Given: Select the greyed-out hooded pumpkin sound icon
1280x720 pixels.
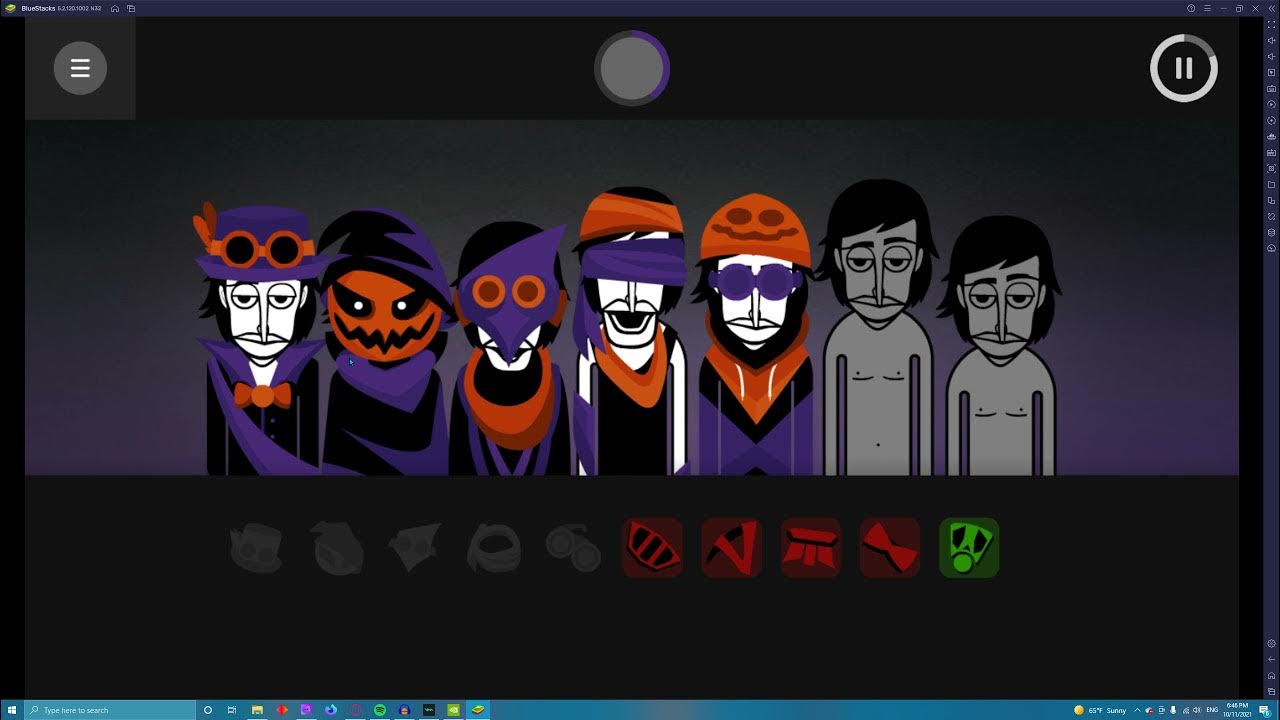Looking at the screenshot, I should (x=335, y=548).
